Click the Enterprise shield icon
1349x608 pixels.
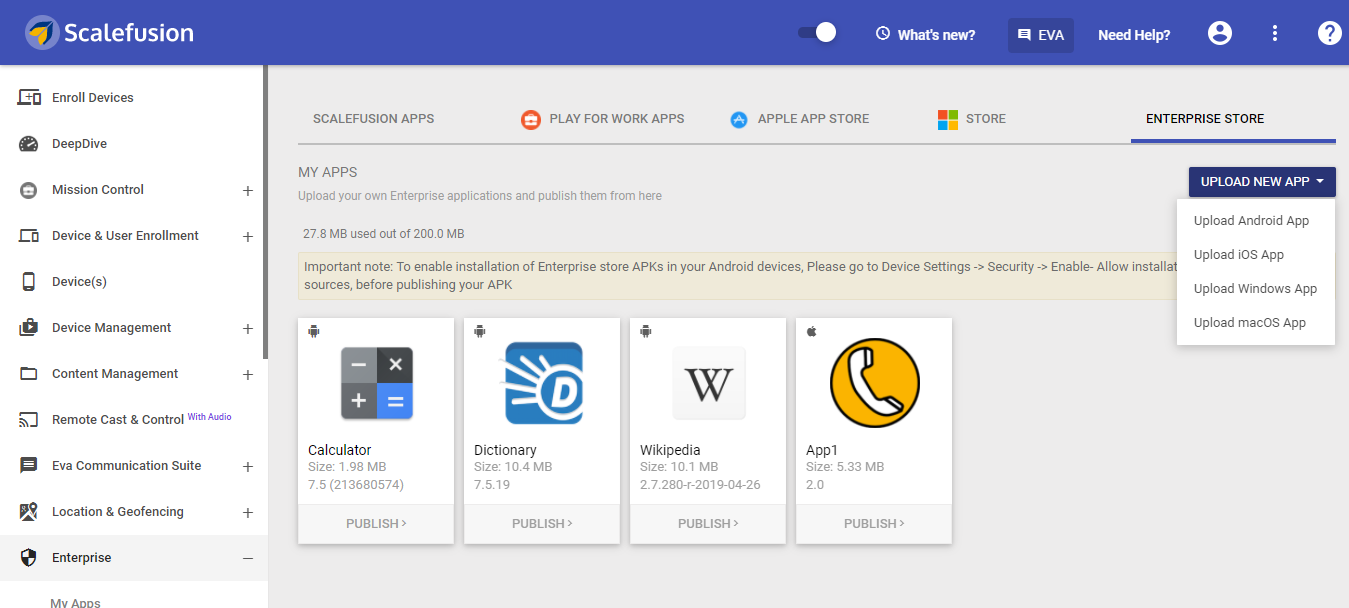29,557
